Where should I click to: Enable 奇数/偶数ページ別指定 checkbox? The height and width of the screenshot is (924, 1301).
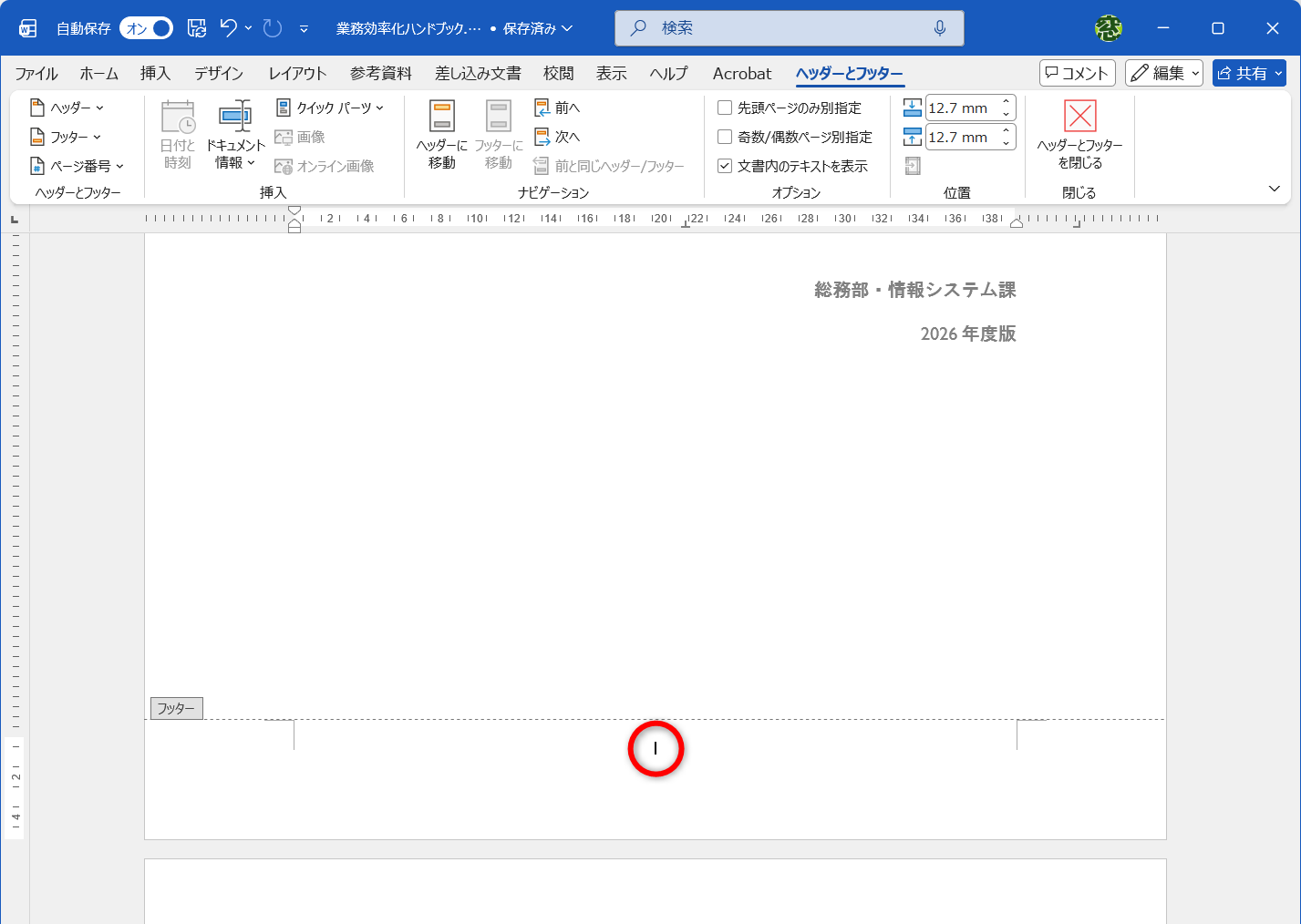click(x=725, y=137)
